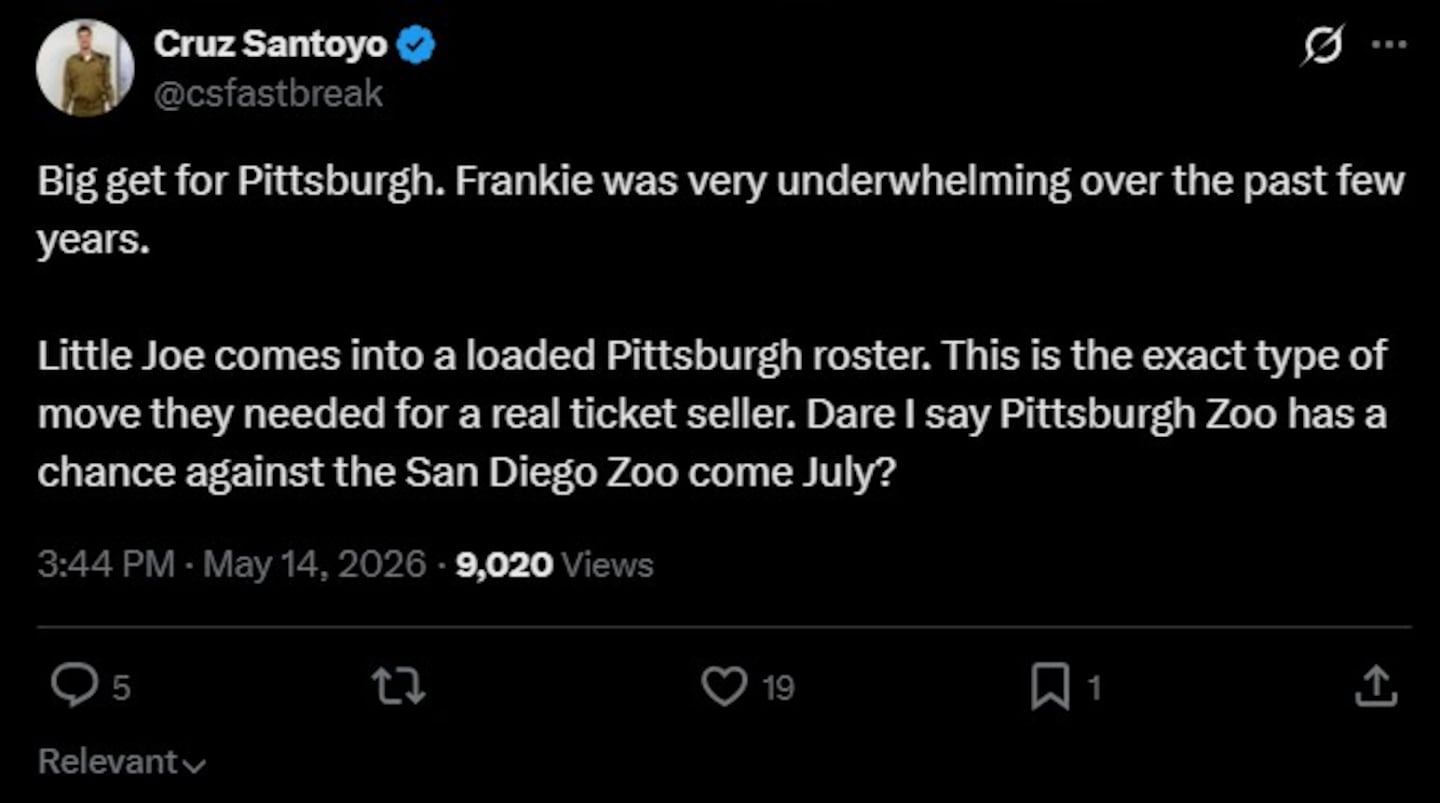
Task: Click the 3:44 PM May 14, 2026 timestamp
Action: click(232, 565)
